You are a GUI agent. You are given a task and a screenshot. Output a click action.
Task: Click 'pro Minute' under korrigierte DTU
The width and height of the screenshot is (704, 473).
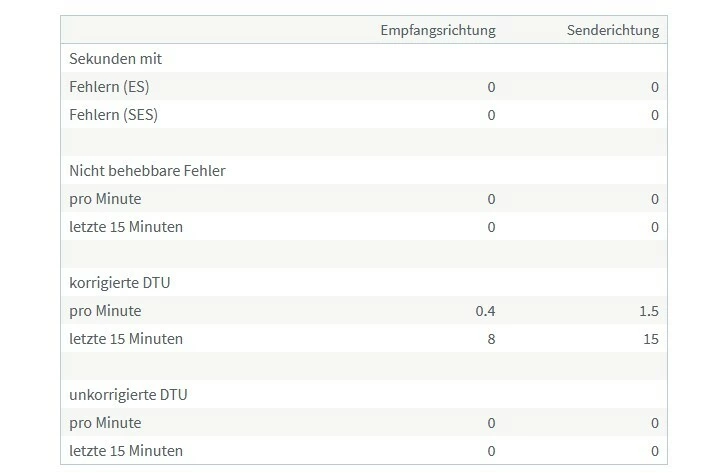[105, 311]
